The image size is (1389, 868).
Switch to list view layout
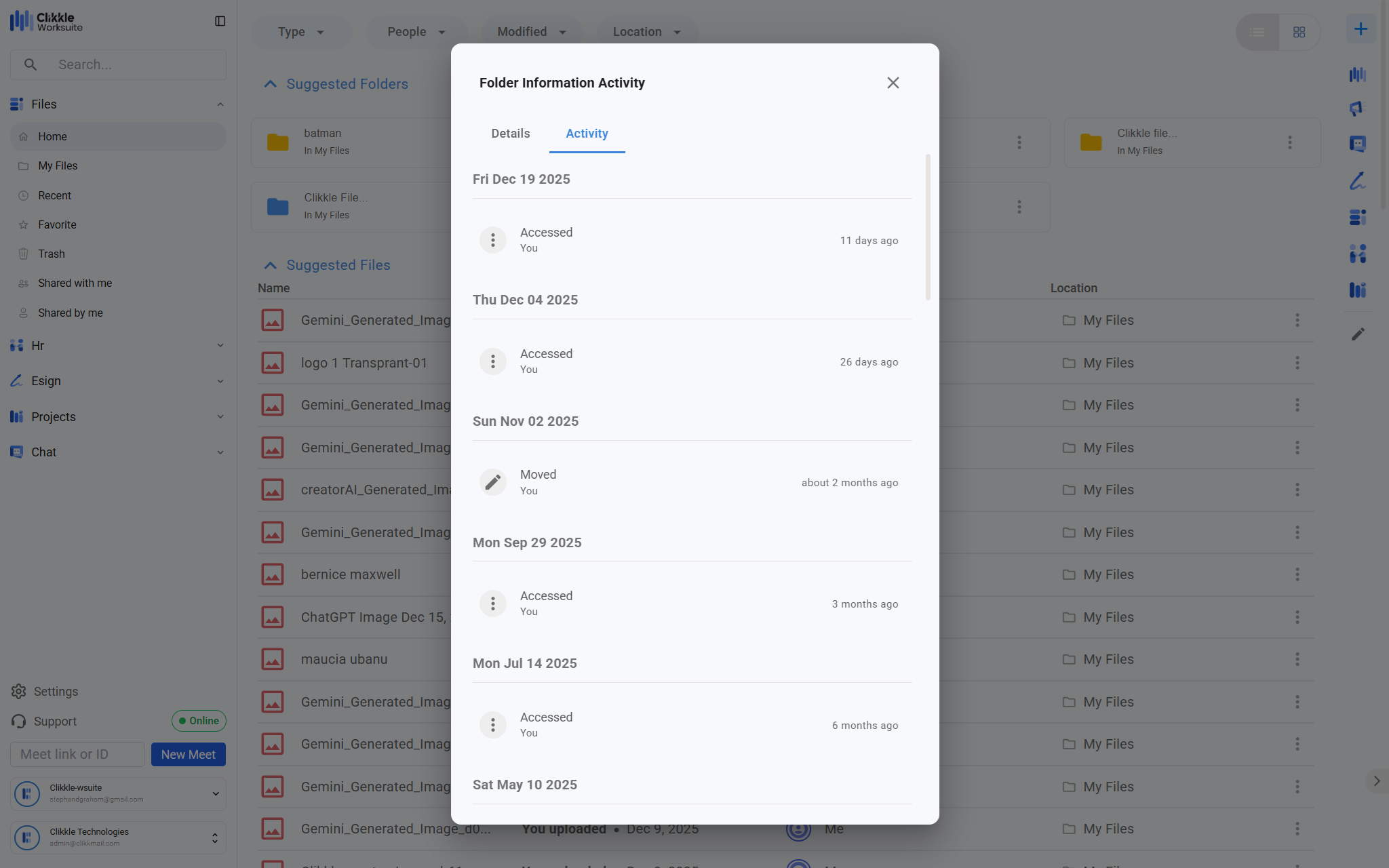tap(1257, 32)
